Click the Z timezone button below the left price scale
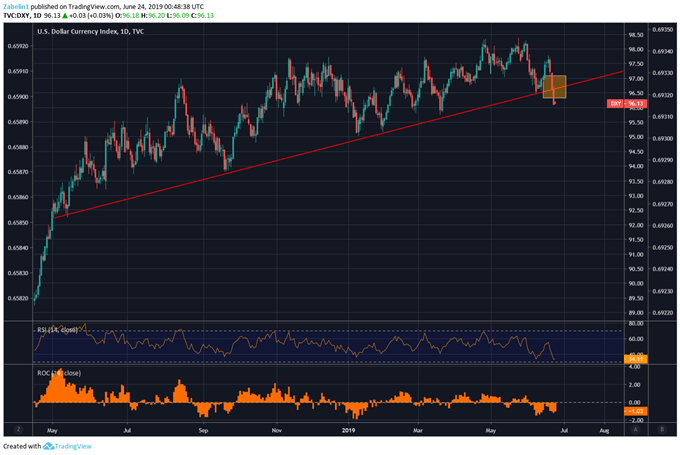Viewport: 680px width, 455px height. pyautogui.click(x=18, y=429)
